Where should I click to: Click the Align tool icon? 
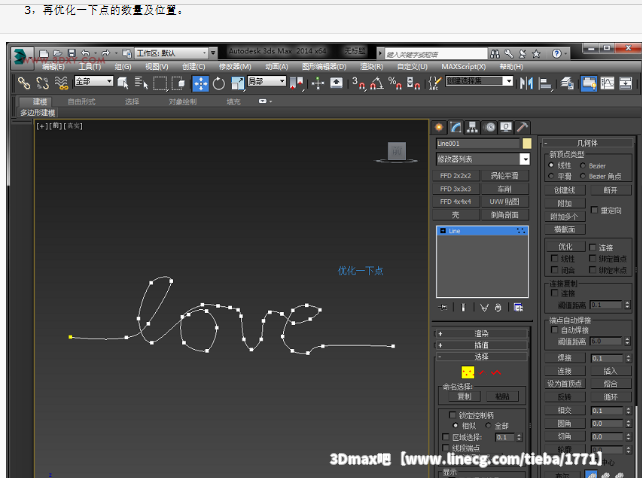[545, 83]
